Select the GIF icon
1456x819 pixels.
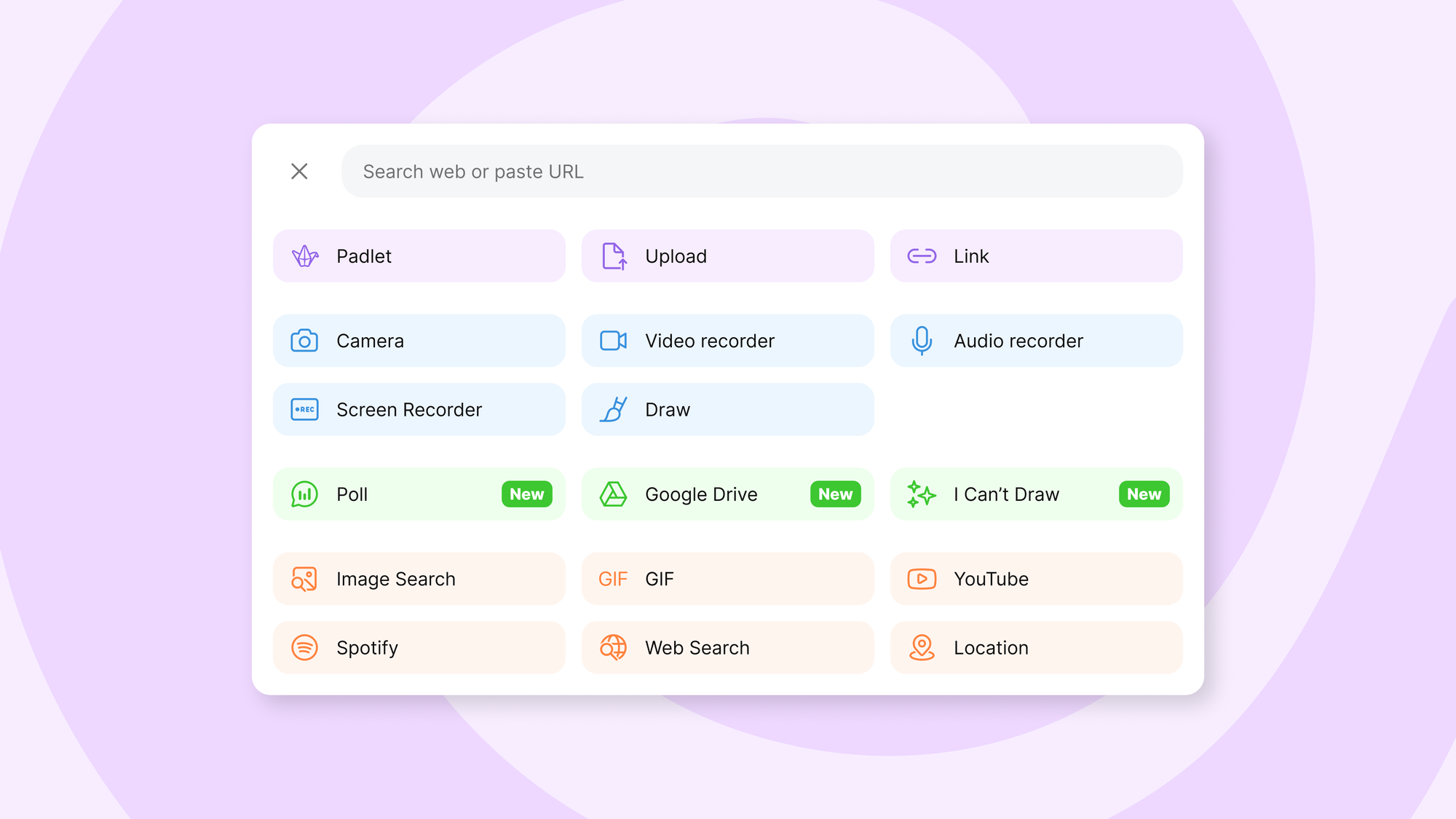[613, 579]
